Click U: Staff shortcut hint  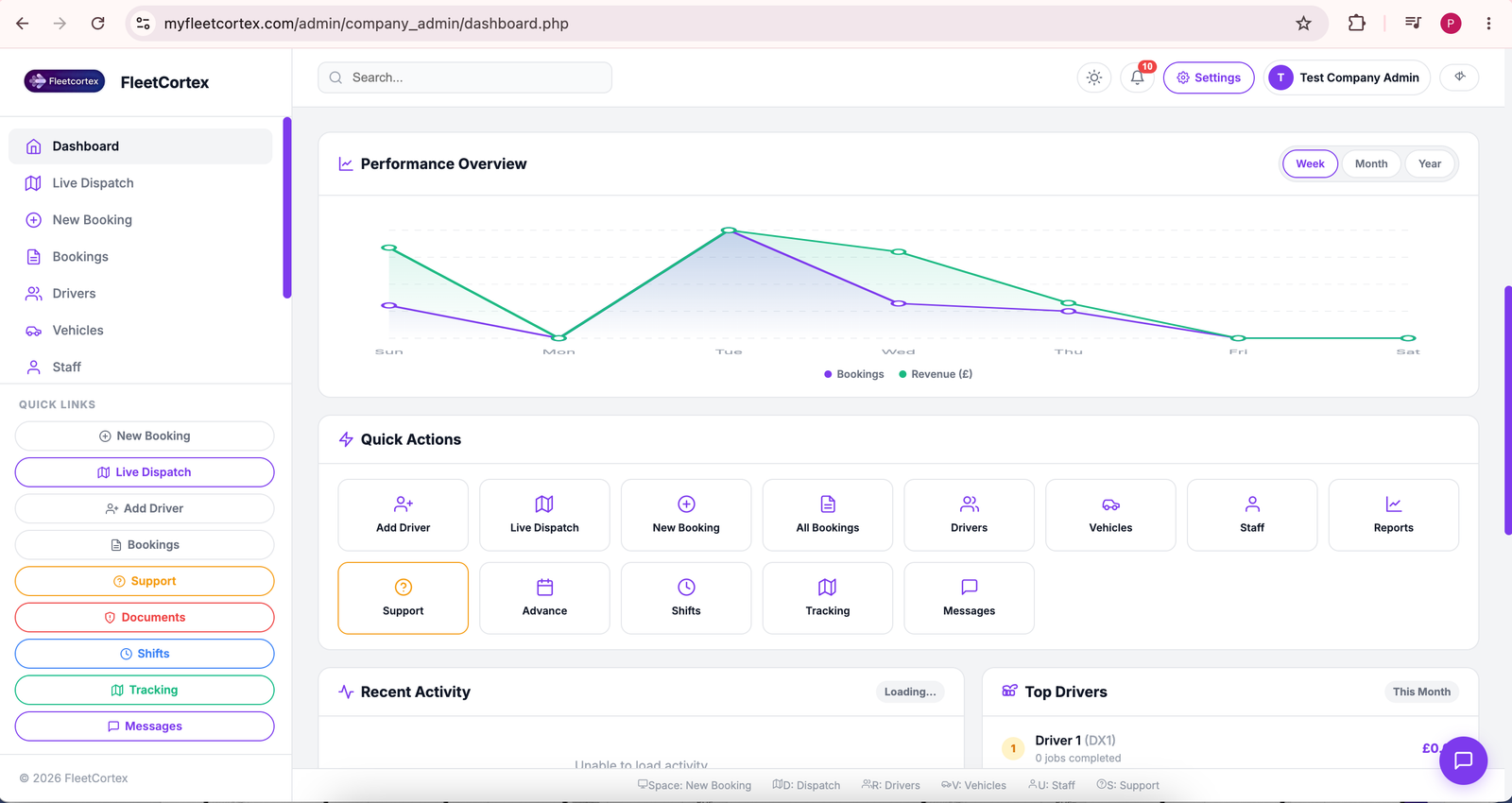pos(1052,785)
